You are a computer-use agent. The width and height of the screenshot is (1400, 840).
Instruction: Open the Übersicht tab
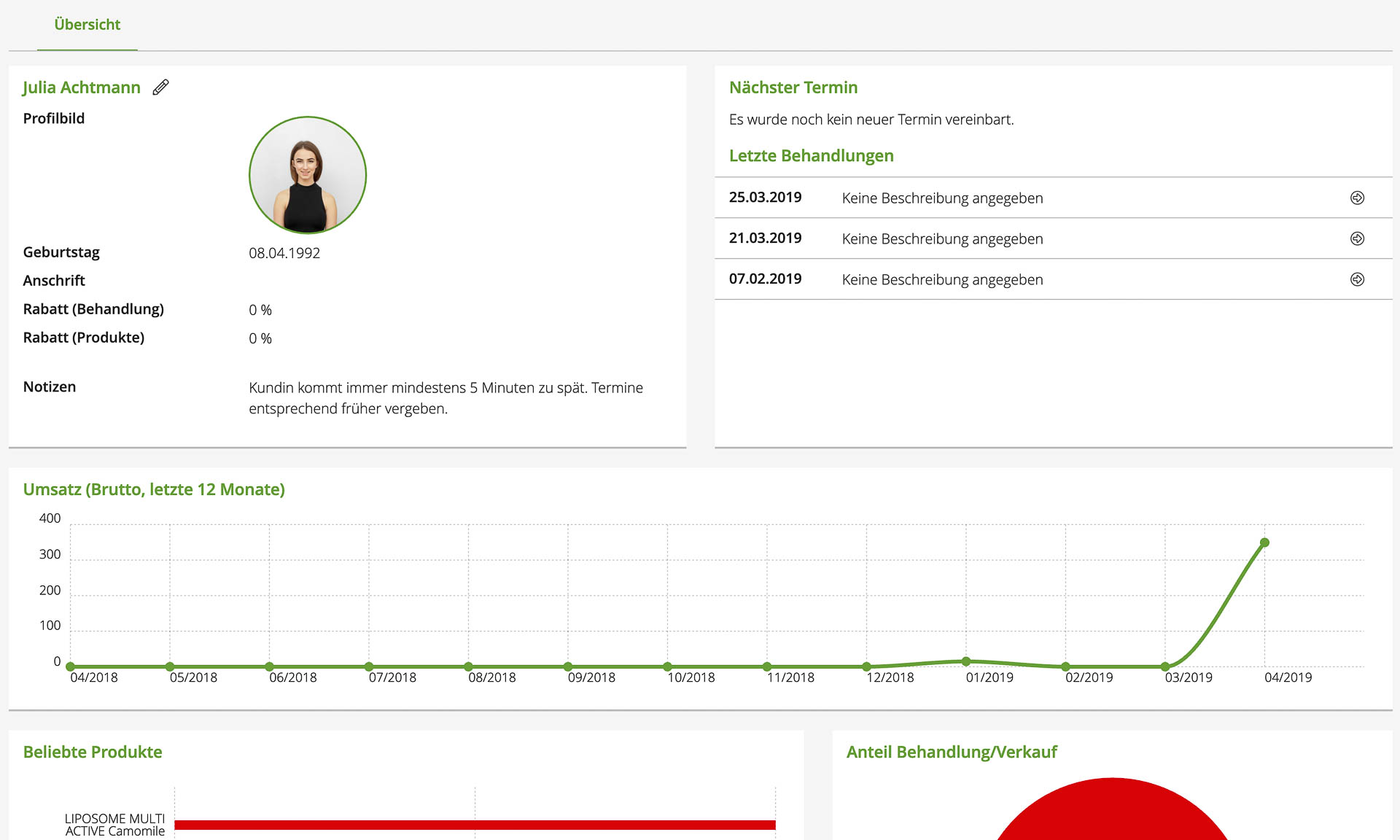click(x=87, y=25)
